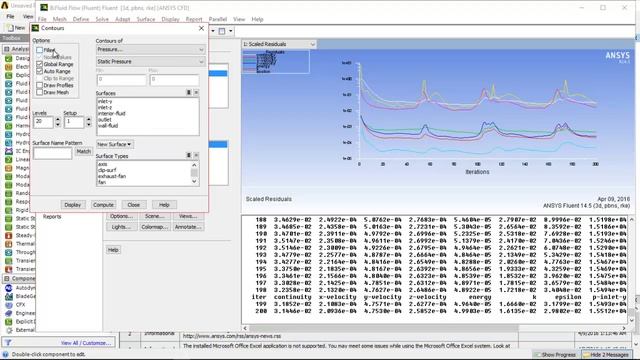
Task: Select wall-fluid in the Surfaces list
Action: tap(108, 126)
